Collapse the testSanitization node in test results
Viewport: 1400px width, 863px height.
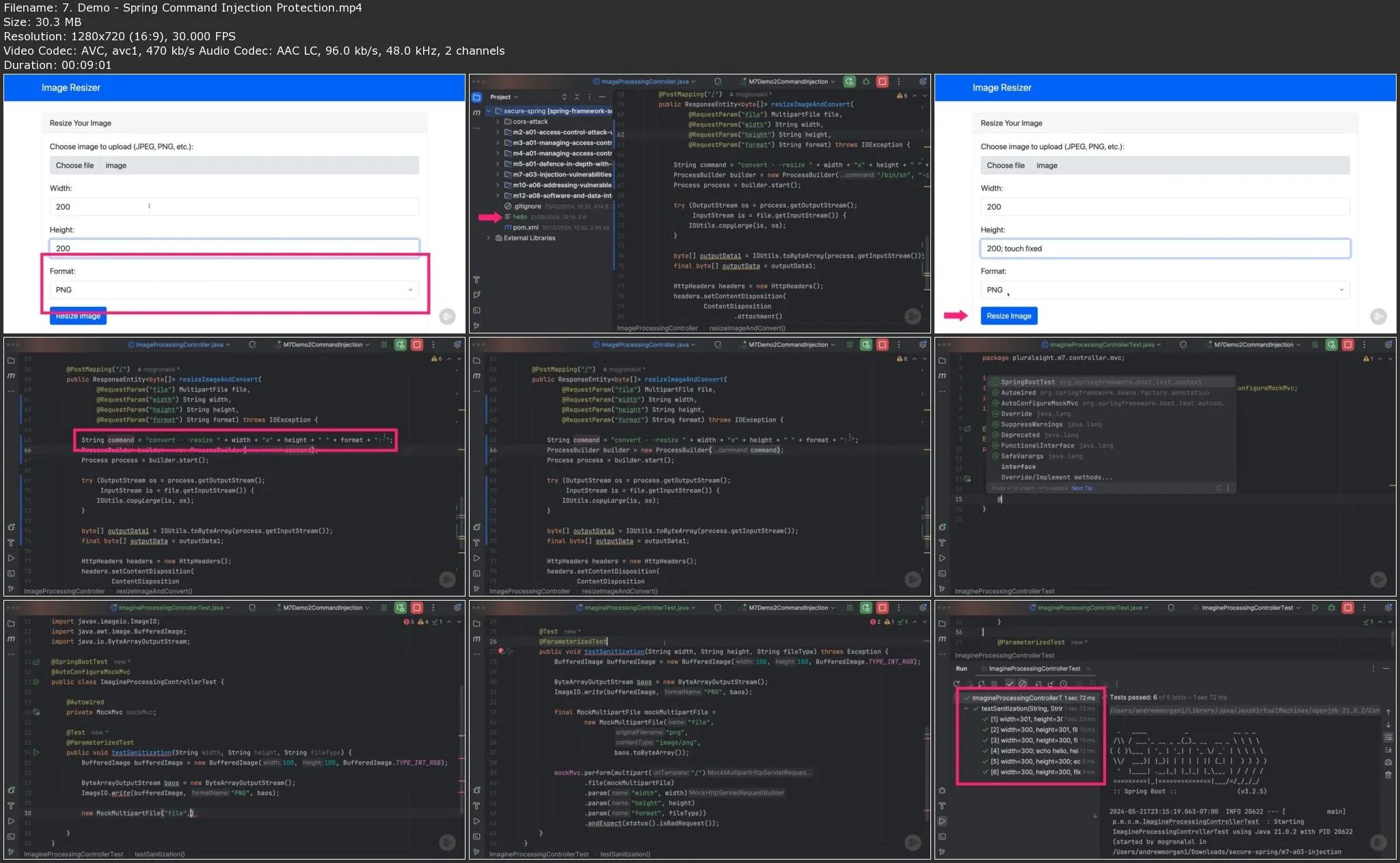click(x=967, y=709)
